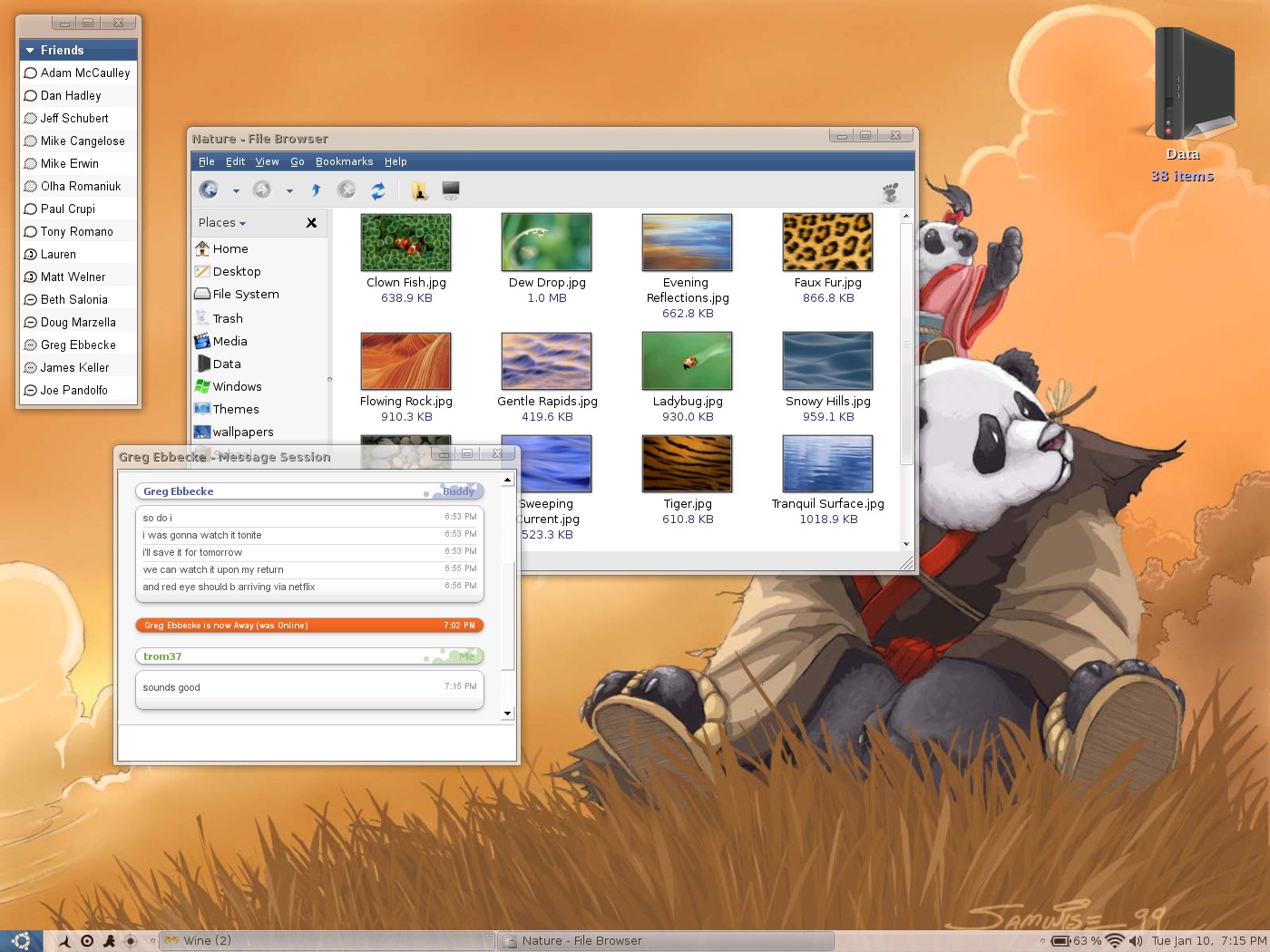
Task: Select the Flowing Rock.jpg thumbnail
Action: click(405, 361)
